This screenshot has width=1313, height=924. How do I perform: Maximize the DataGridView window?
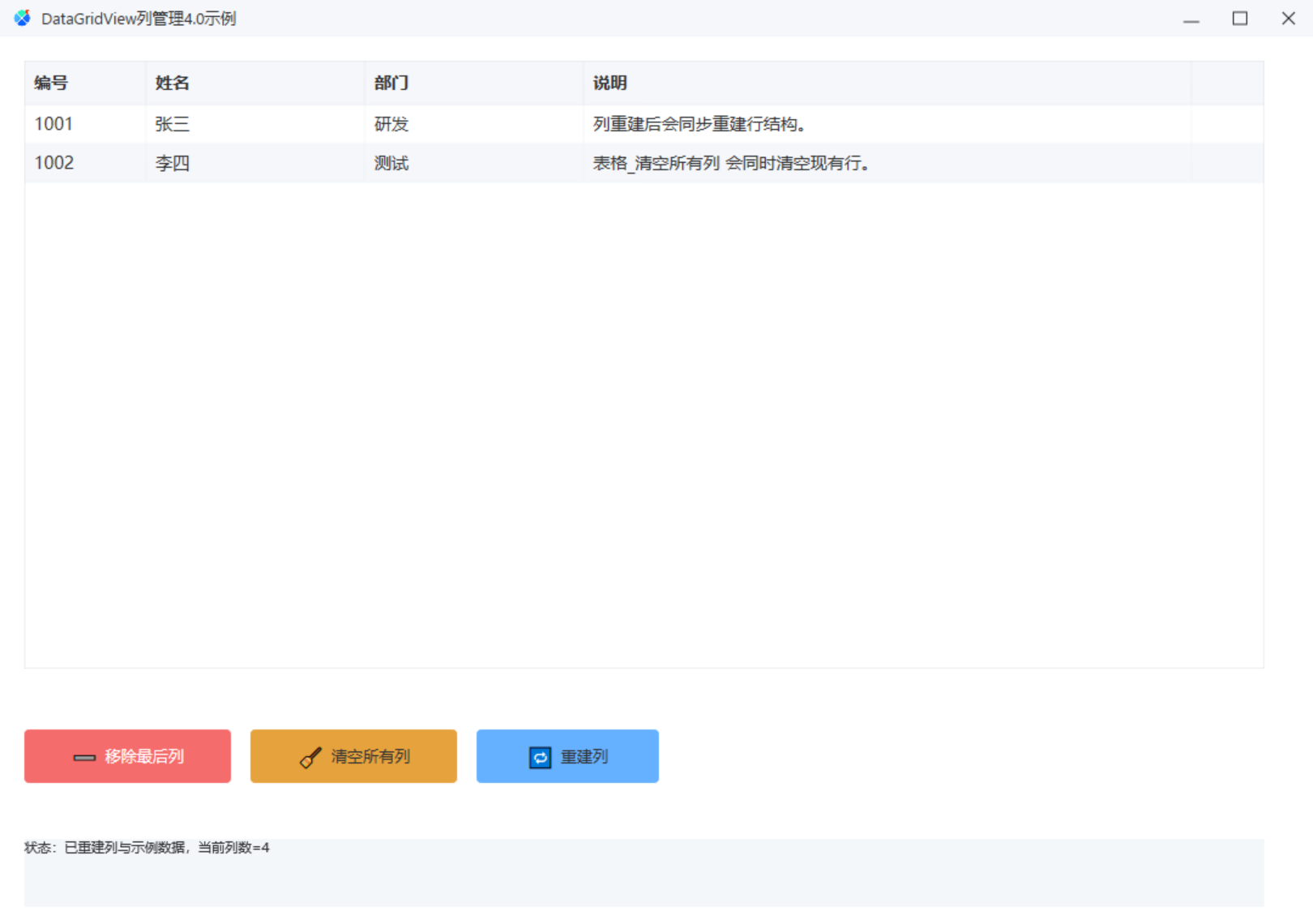point(1240,18)
